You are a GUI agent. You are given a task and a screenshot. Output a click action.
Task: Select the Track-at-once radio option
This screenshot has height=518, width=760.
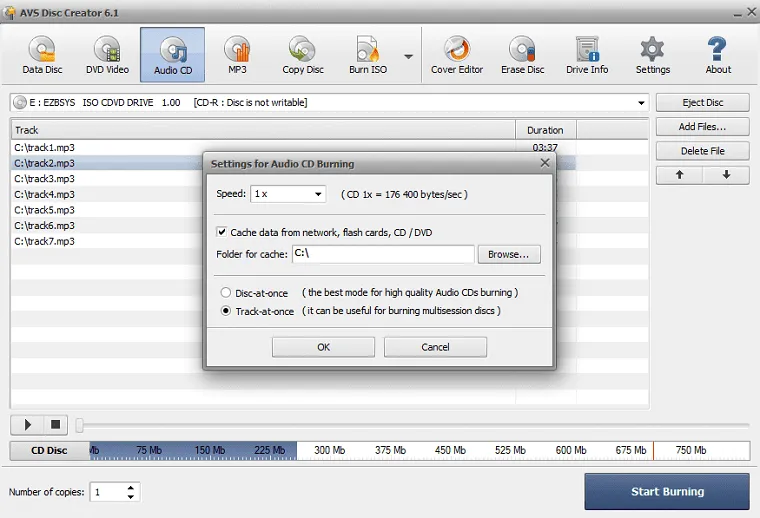pos(225,311)
